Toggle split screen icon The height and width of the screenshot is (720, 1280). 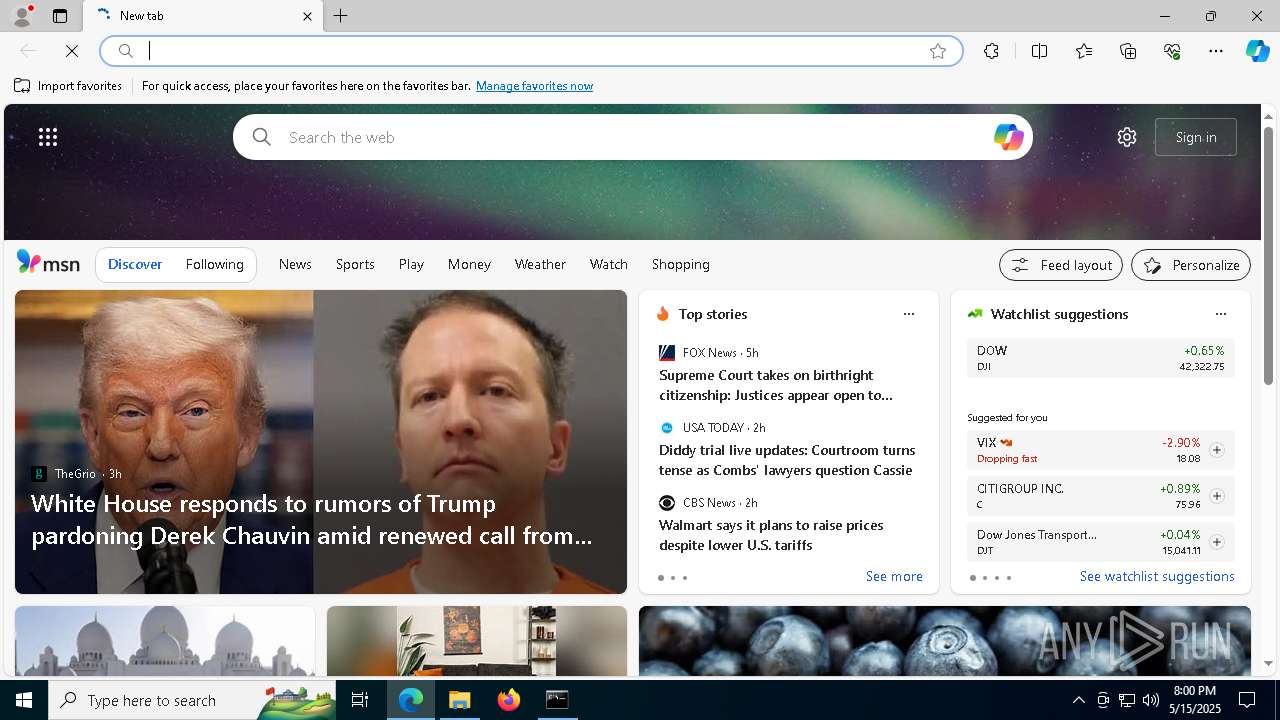pyautogui.click(x=1040, y=51)
